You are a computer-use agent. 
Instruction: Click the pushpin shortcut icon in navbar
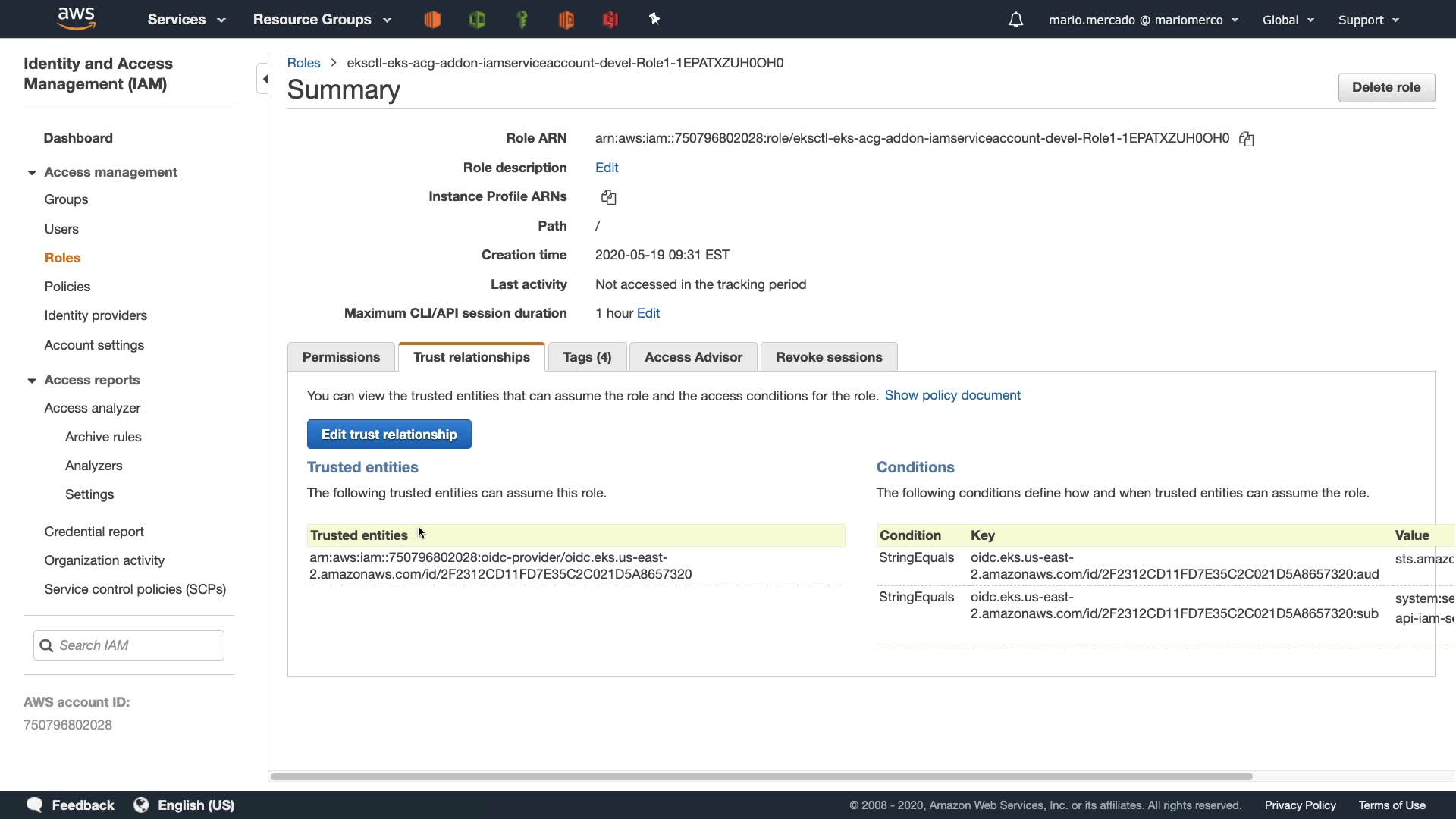pyautogui.click(x=654, y=20)
